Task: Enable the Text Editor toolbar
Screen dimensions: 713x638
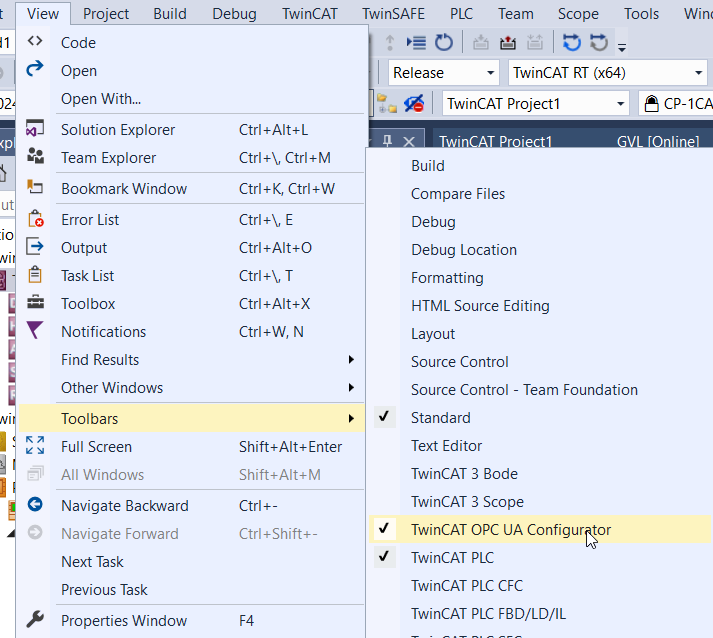Action: tap(540, 446)
